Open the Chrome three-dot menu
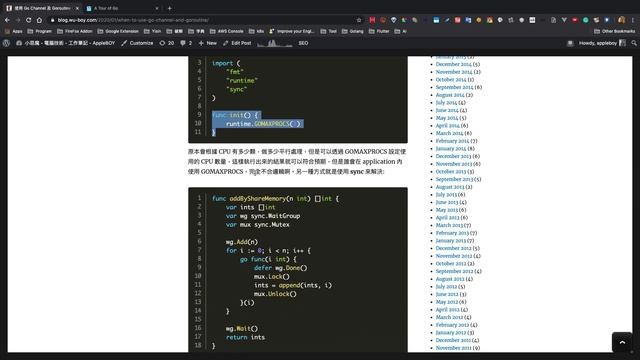640x360 pixels. (x=633, y=20)
